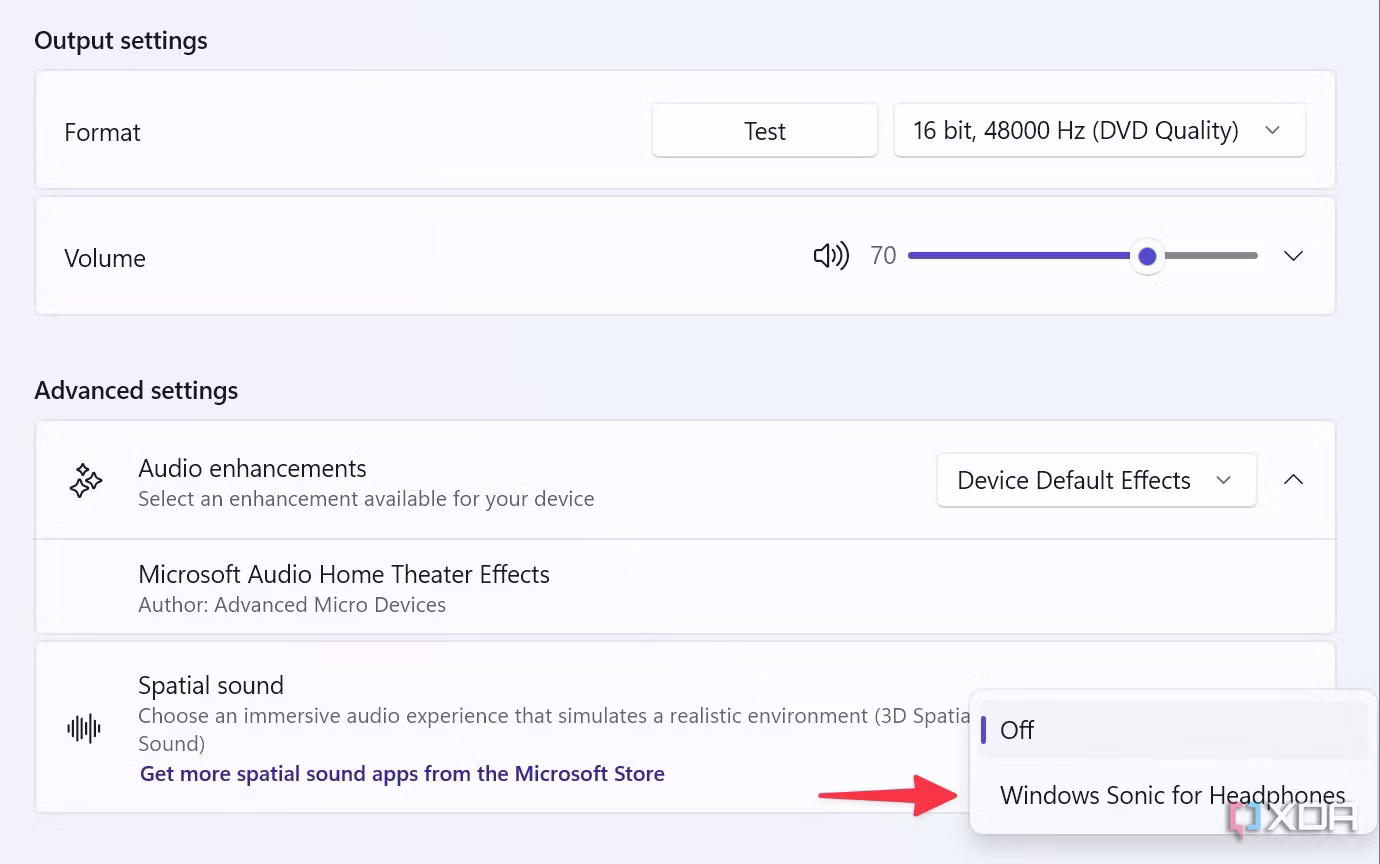Open the 16 bit, 48000 Hz format dropdown

pyautogui.click(x=1099, y=131)
